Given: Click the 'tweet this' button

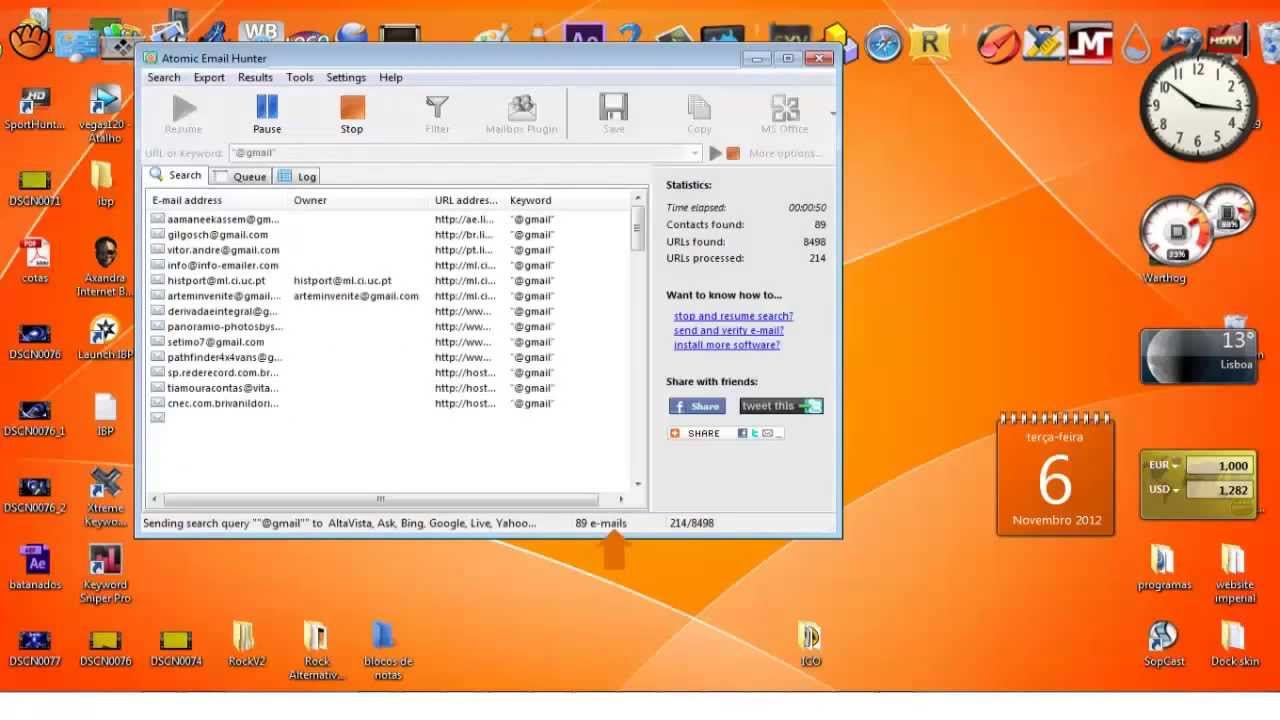Looking at the screenshot, I should pos(781,406).
